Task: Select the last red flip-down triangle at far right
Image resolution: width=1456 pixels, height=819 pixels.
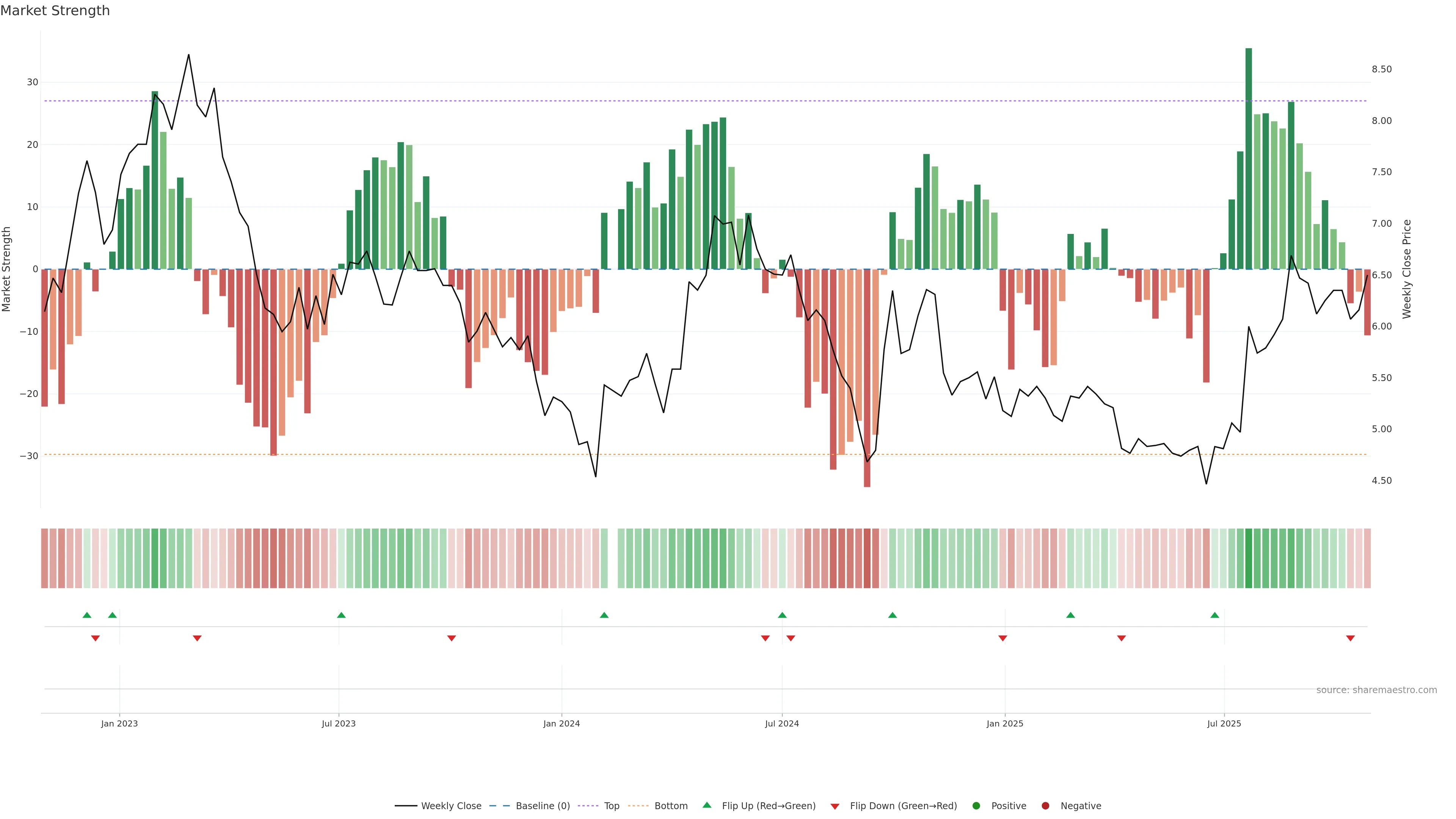Action: pyautogui.click(x=1350, y=638)
